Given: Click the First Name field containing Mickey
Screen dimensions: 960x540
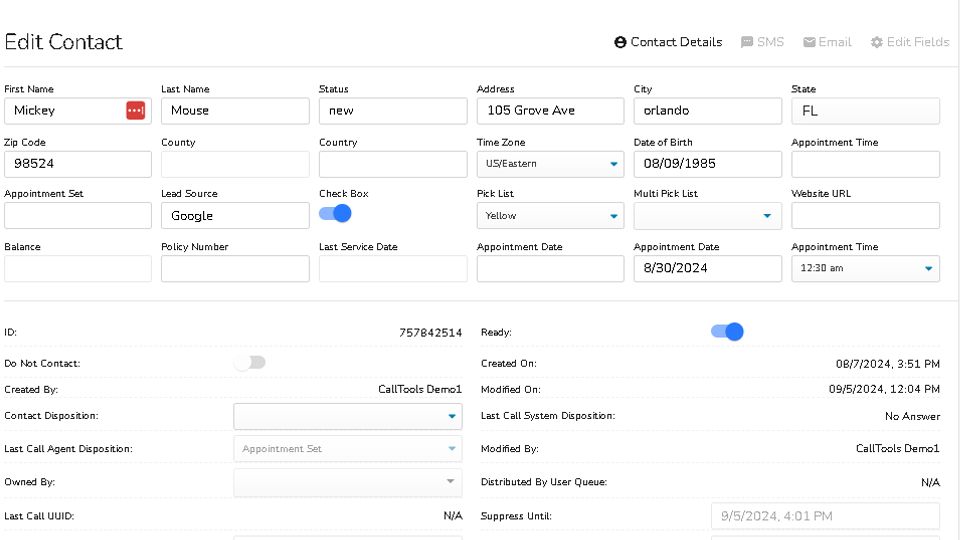Looking at the screenshot, I should tap(77, 111).
